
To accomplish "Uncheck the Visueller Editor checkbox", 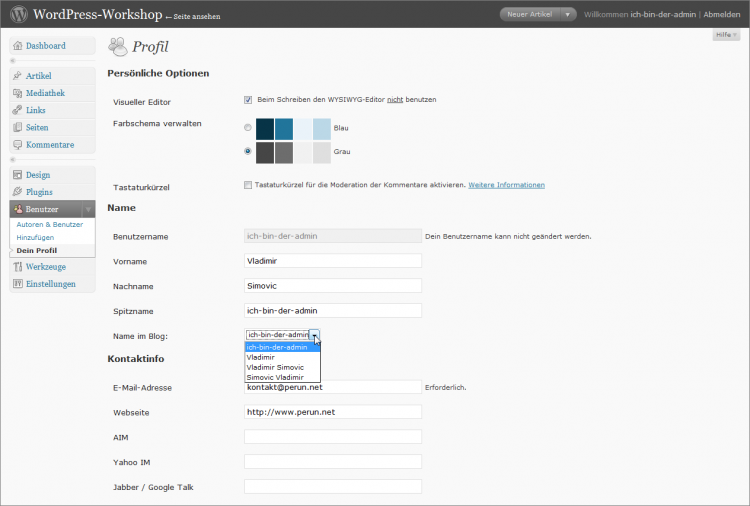I will (248, 100).
